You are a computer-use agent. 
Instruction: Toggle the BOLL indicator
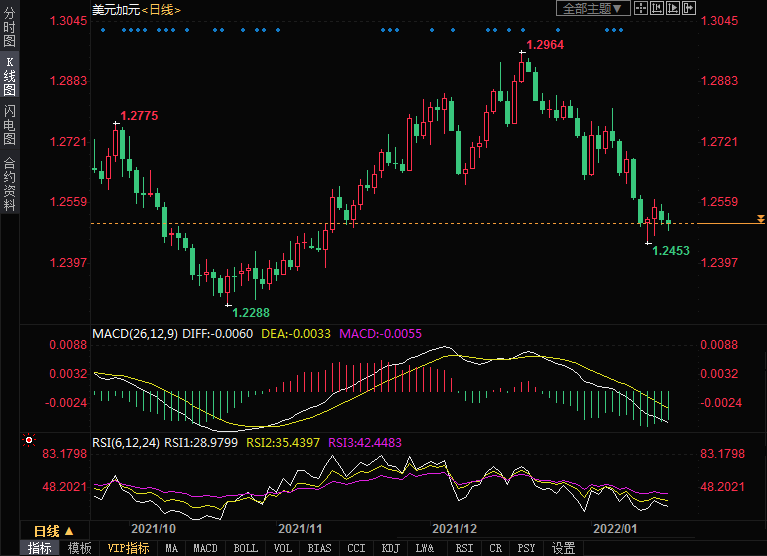pos(245,548)
